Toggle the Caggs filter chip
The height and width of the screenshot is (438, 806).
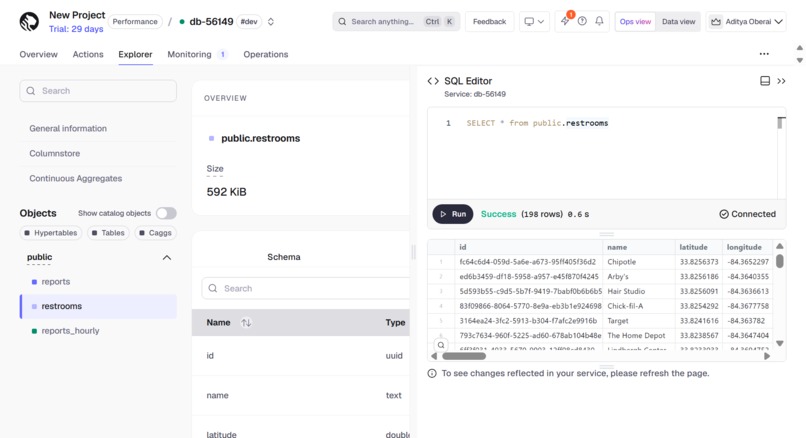pyautogui.click(x=156, y=233)
